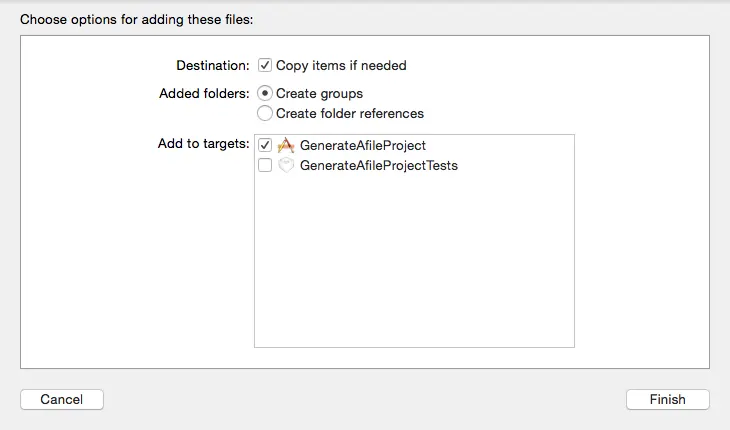Enable the GenerateAfileProjectTests target checkbox

tap(265, 165)
